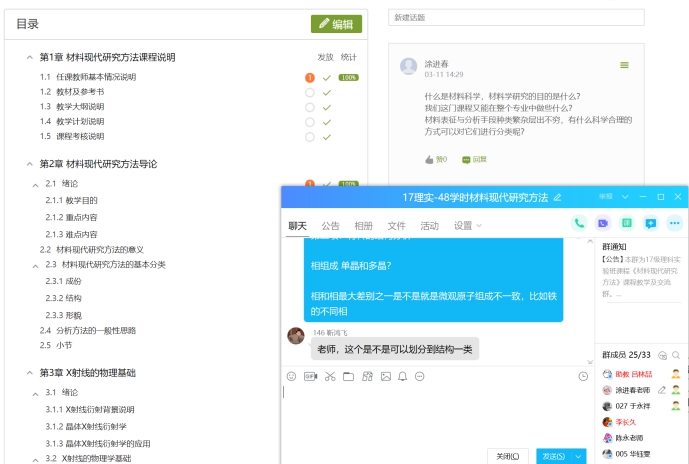Click the send image icon
689x464 pixels.
click(385, 376)
